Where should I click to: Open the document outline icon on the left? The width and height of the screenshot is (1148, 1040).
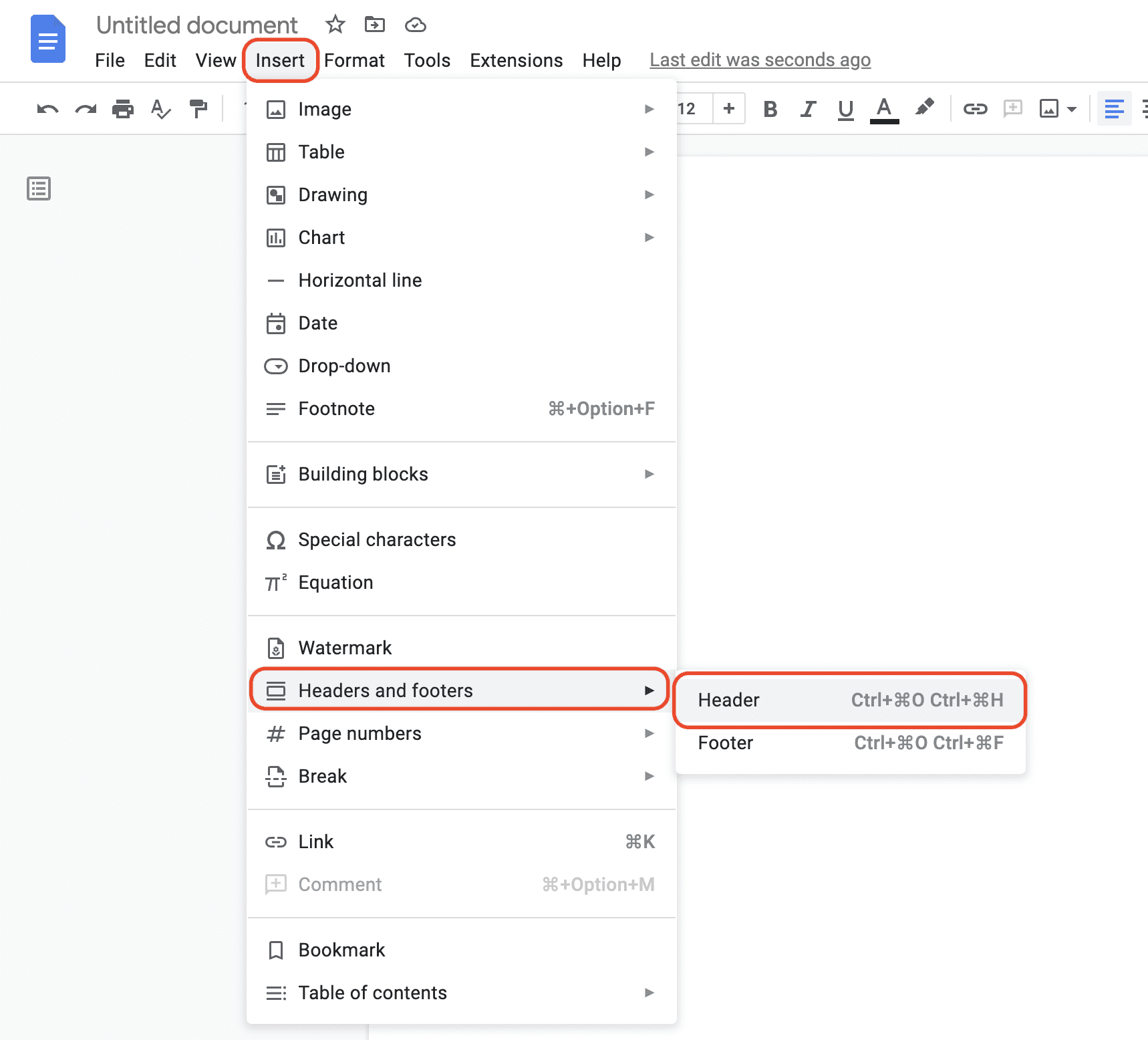tap(38, 188)
